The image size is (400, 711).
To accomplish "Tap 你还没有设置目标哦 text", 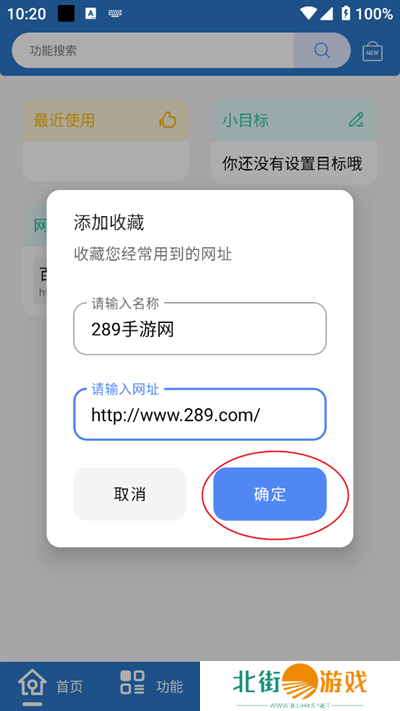I will 292,164.
